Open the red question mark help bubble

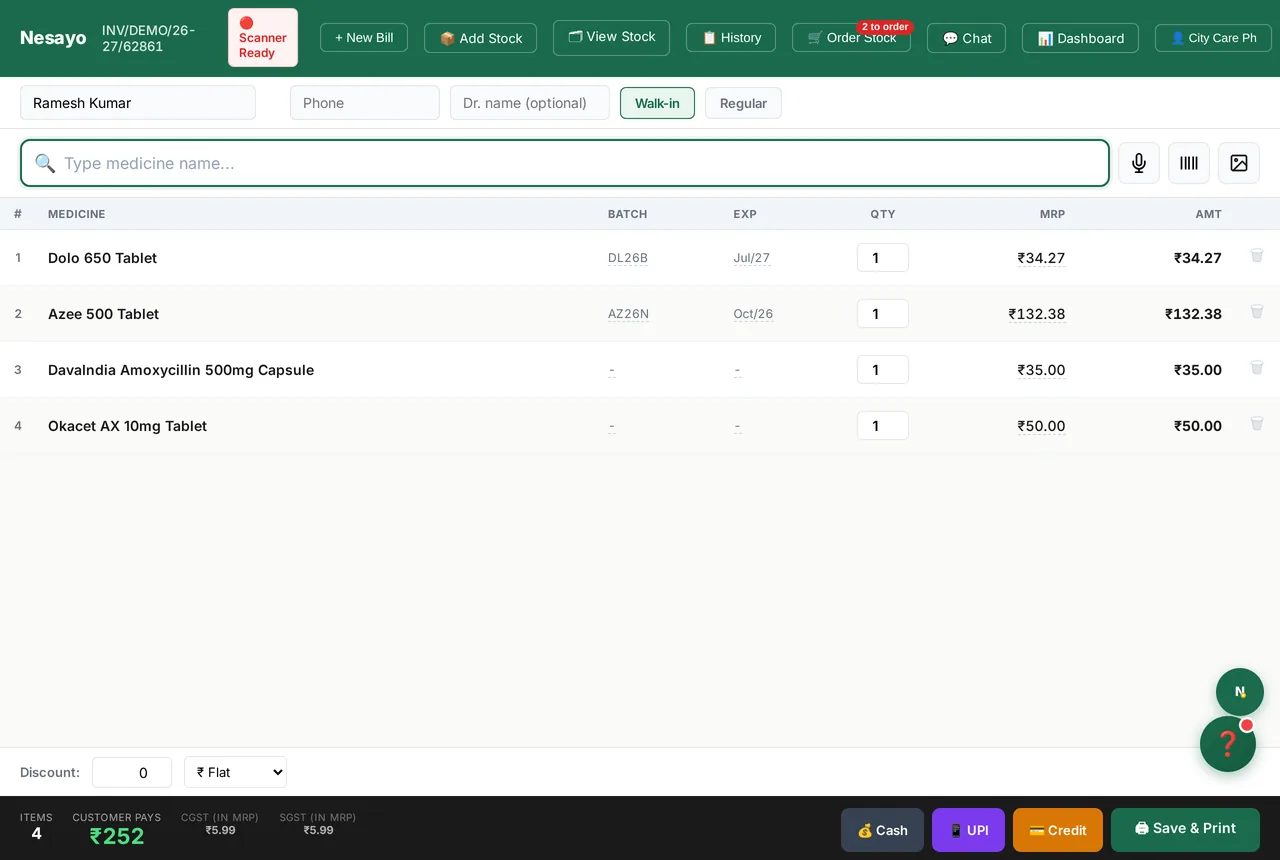1228,744
